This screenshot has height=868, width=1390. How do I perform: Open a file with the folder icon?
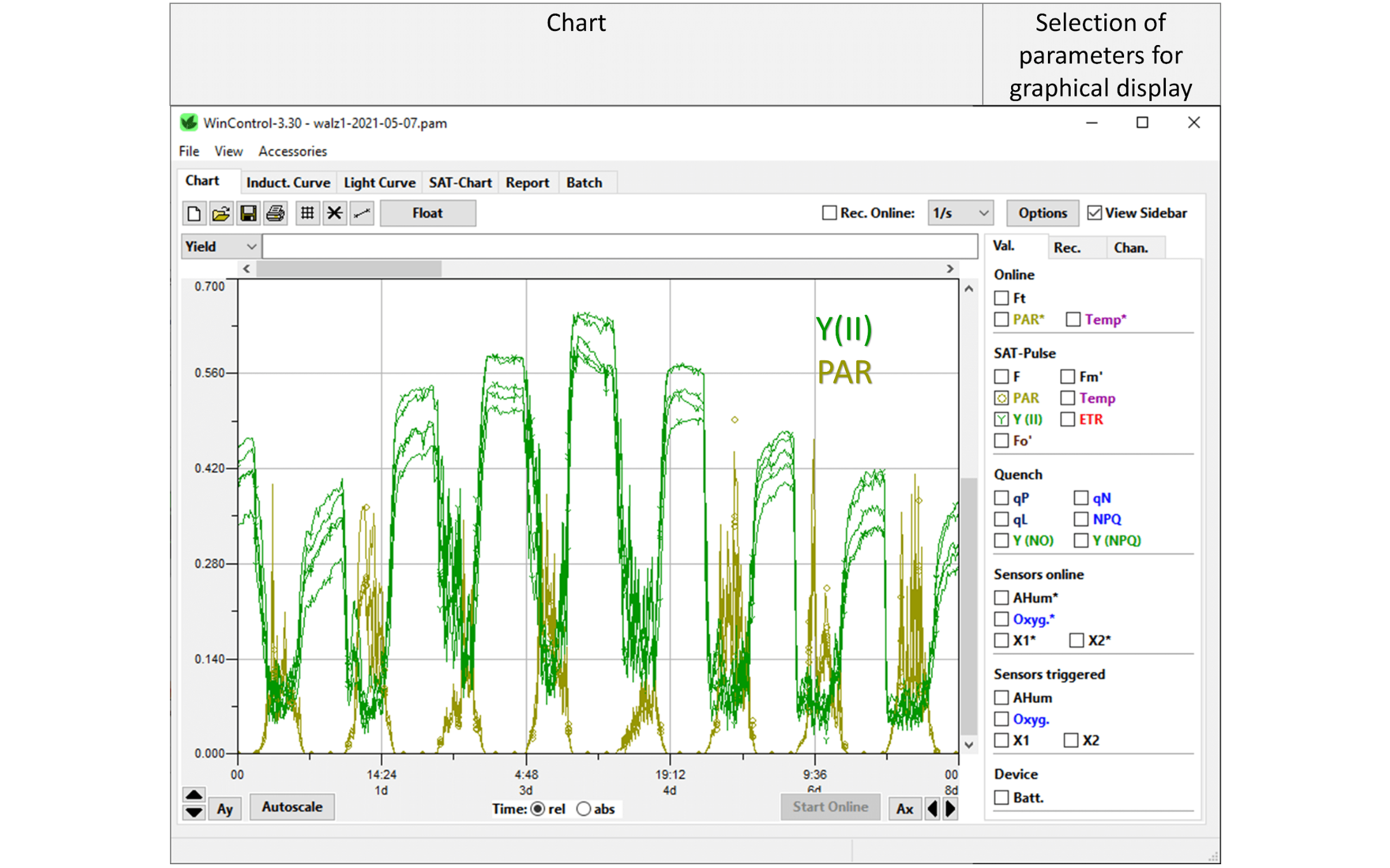(221, 213)
